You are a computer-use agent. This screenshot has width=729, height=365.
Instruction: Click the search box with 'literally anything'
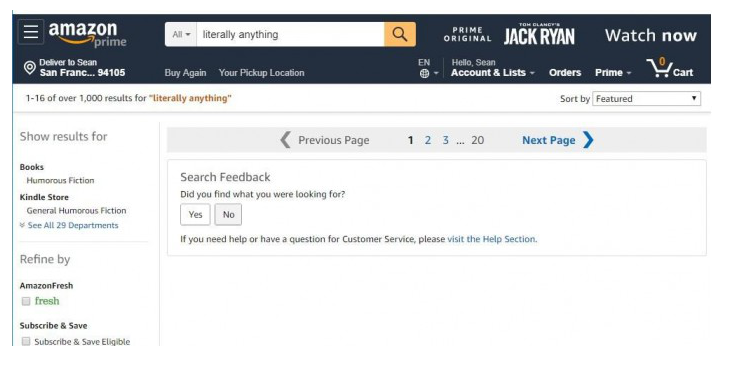coord(290,34)
